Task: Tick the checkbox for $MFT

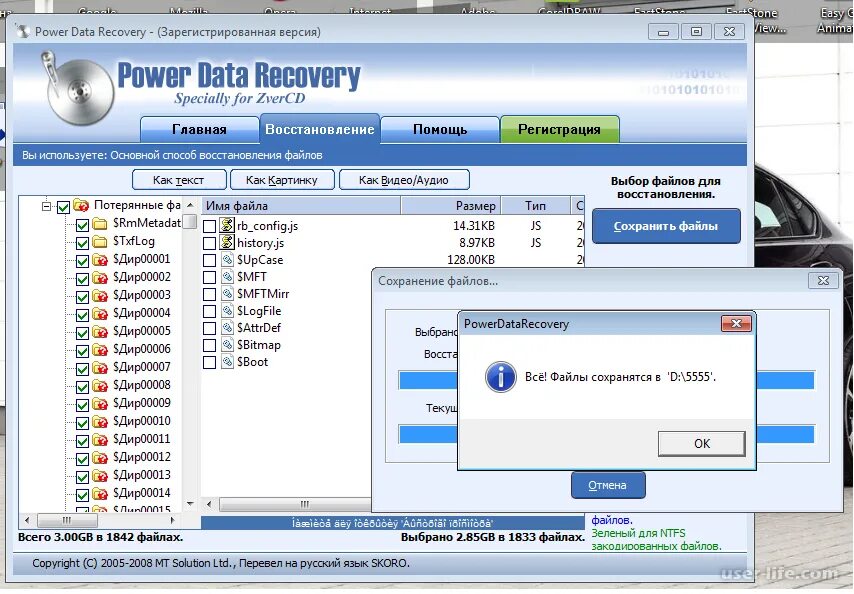Action: (x=210, y=277)
